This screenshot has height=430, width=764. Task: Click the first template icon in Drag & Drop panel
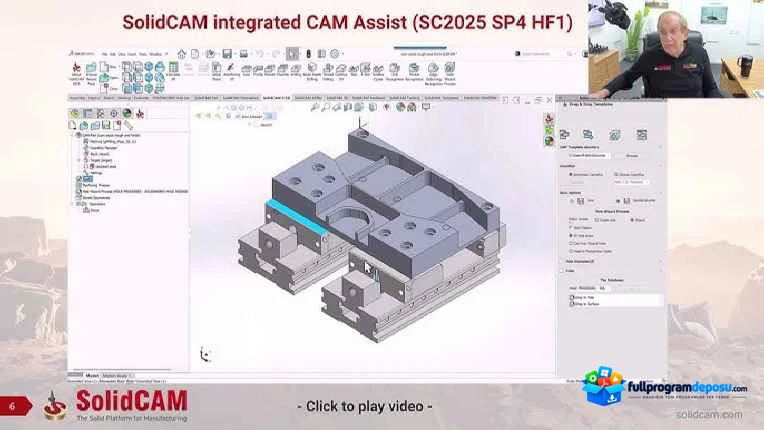coord(565,134)
